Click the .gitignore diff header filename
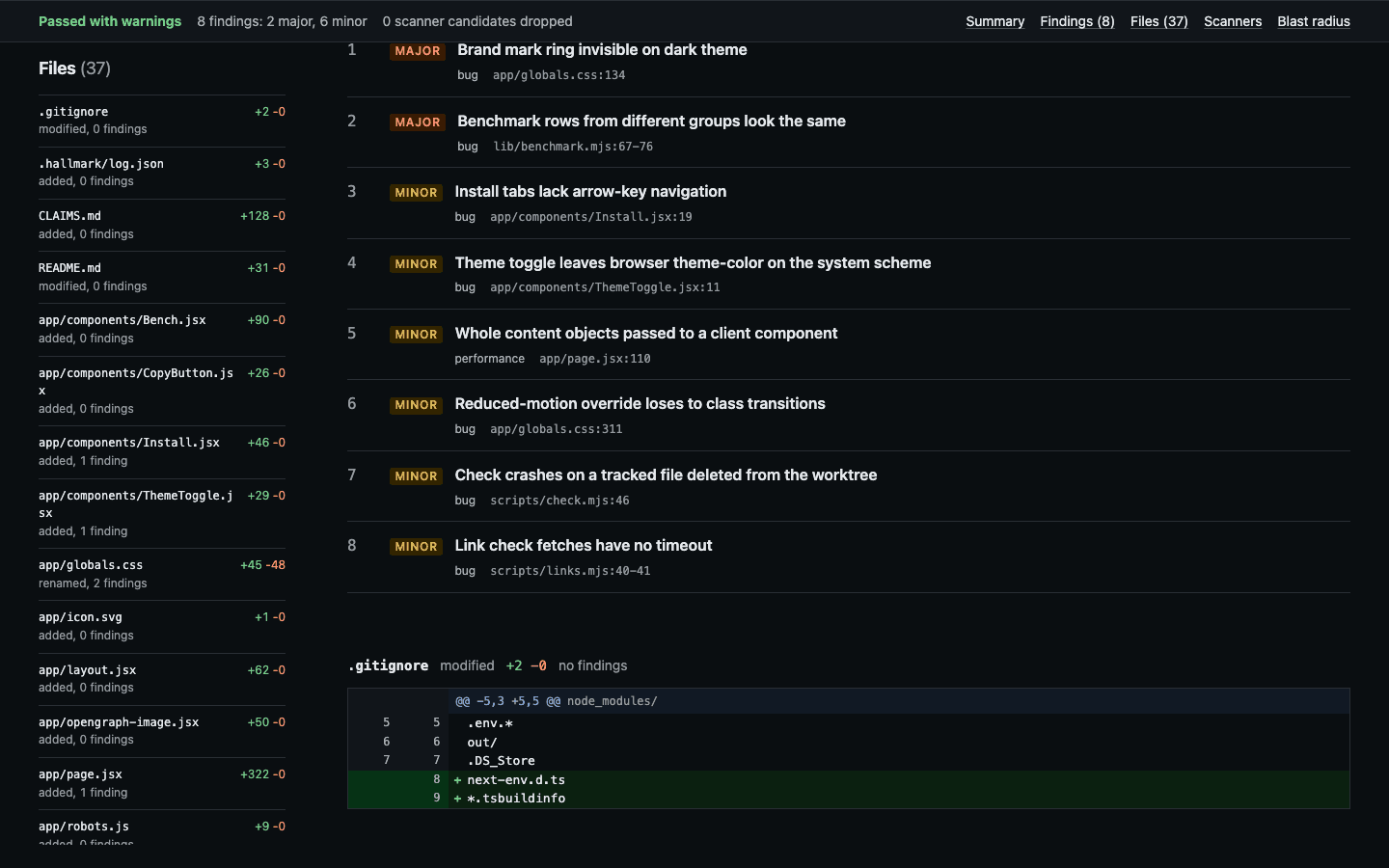The height and width of the screenshot is (868, 1389). [x=388, y=665]
